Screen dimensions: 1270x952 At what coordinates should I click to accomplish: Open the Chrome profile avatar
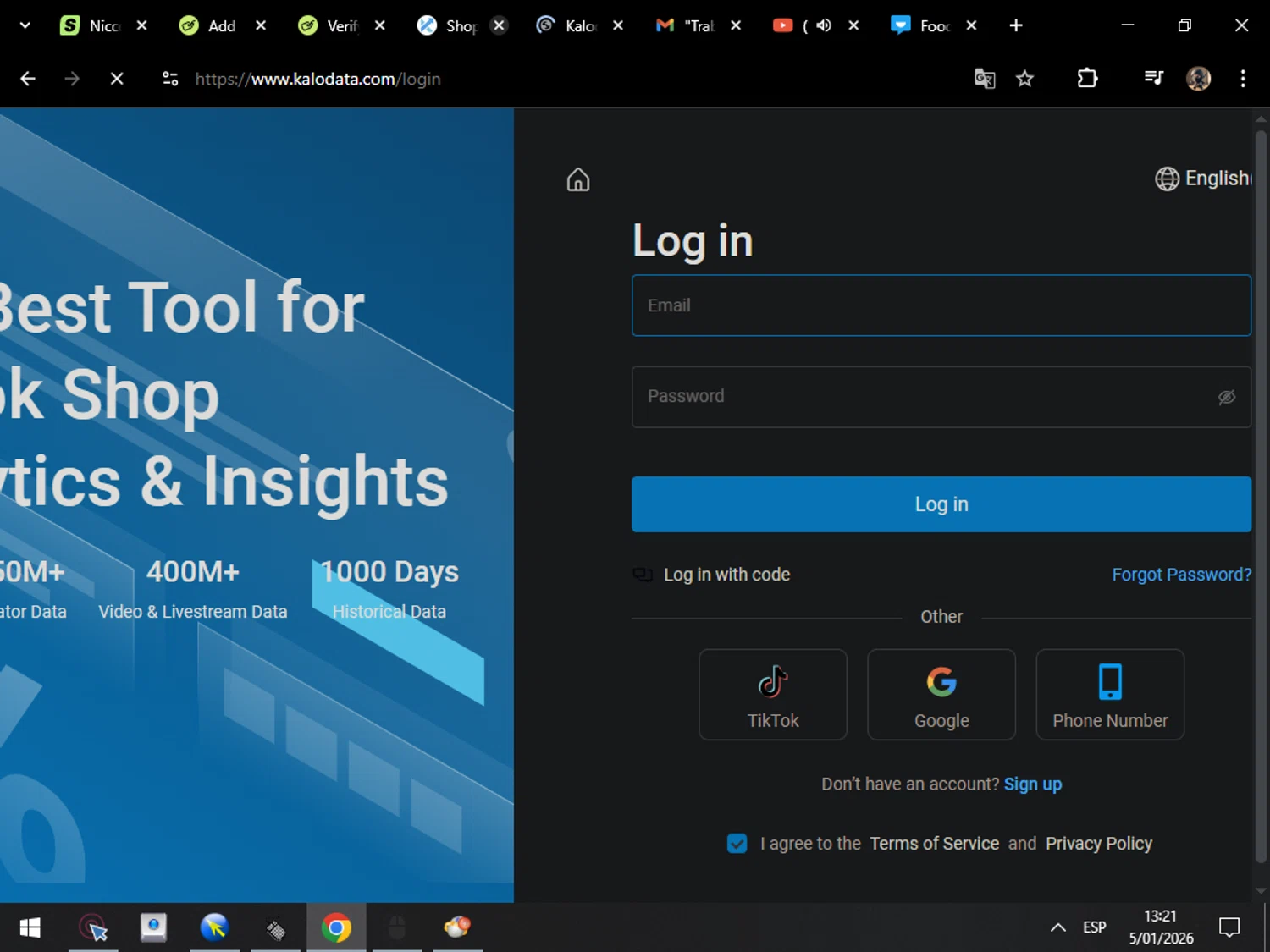tap(1198, 79)
